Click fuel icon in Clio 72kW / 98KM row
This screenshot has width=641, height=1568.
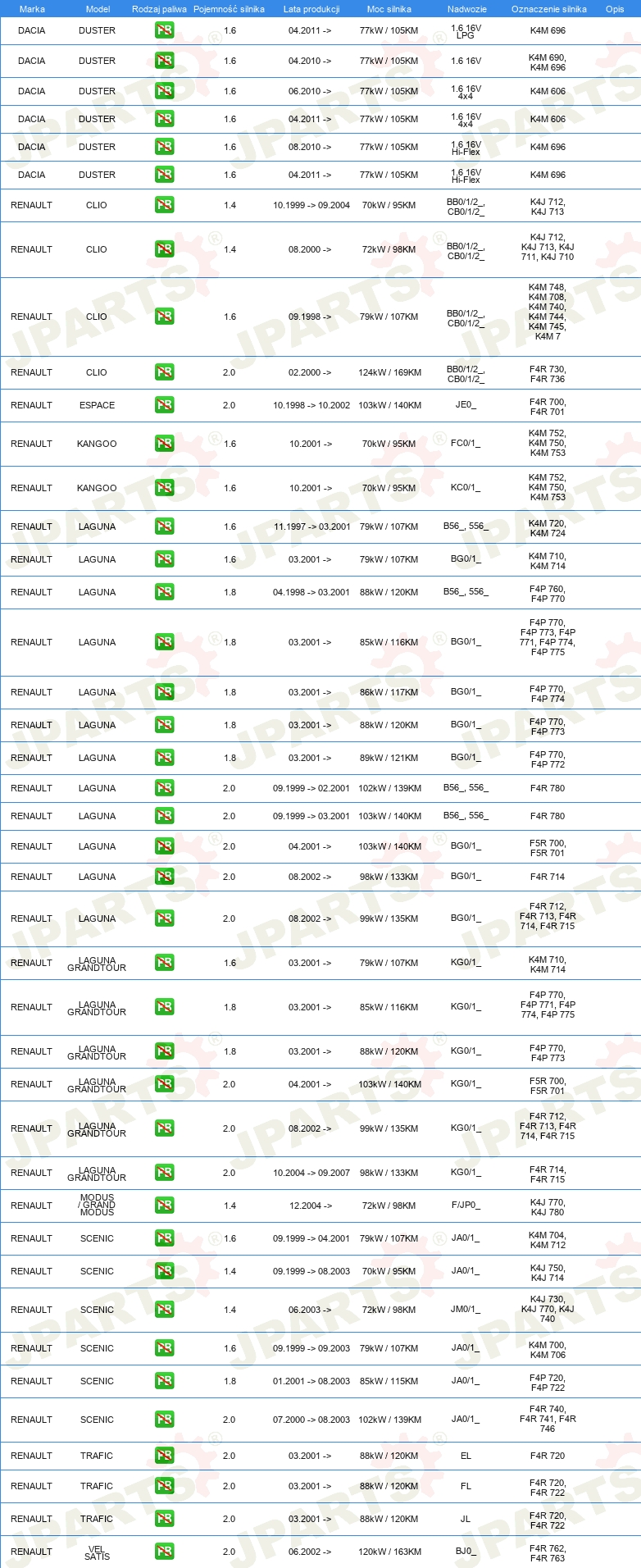(x=165, y=249)
